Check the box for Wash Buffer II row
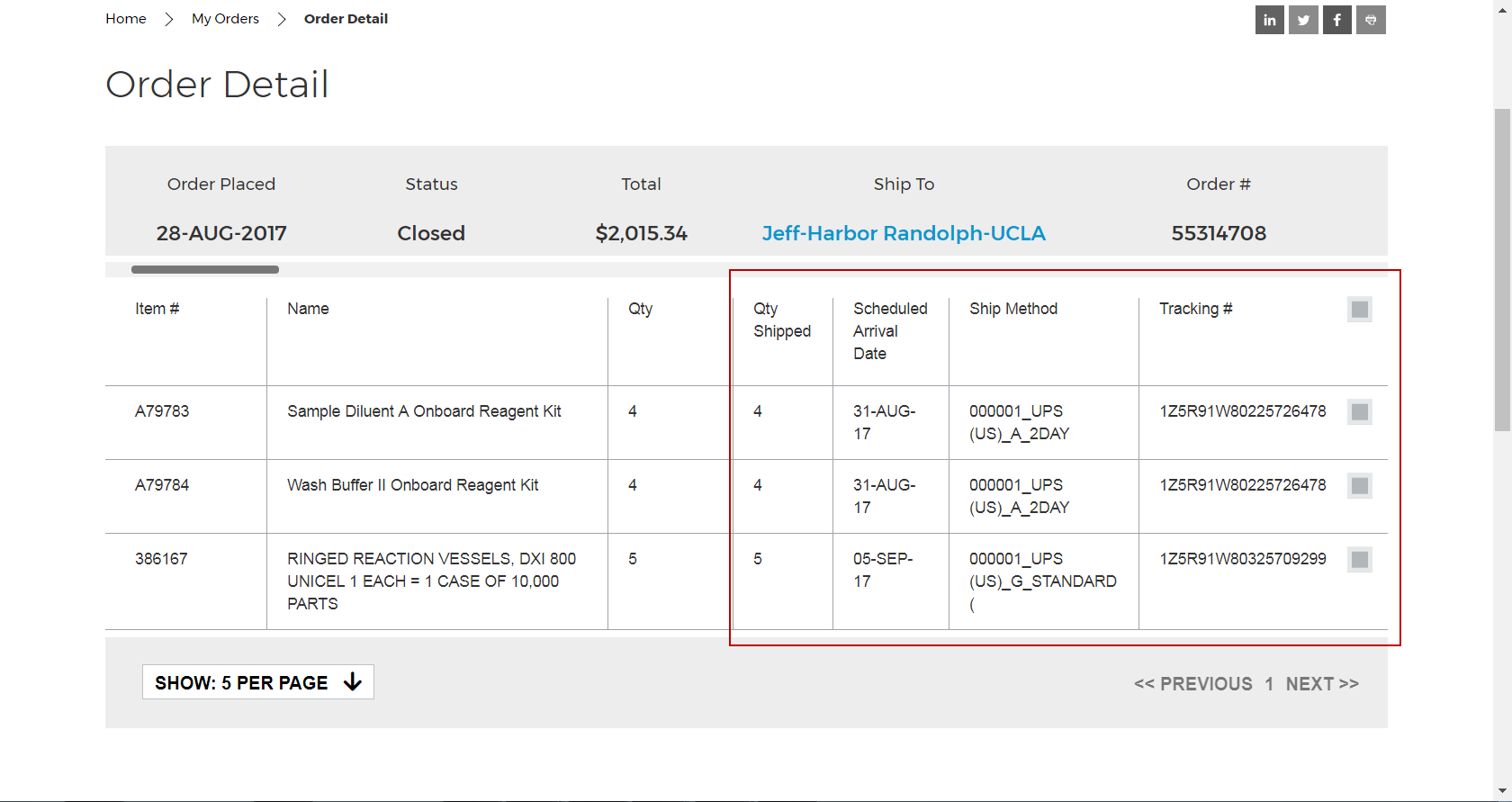Viewport: 1512px width, 802px height. (x=1360, y=486)
